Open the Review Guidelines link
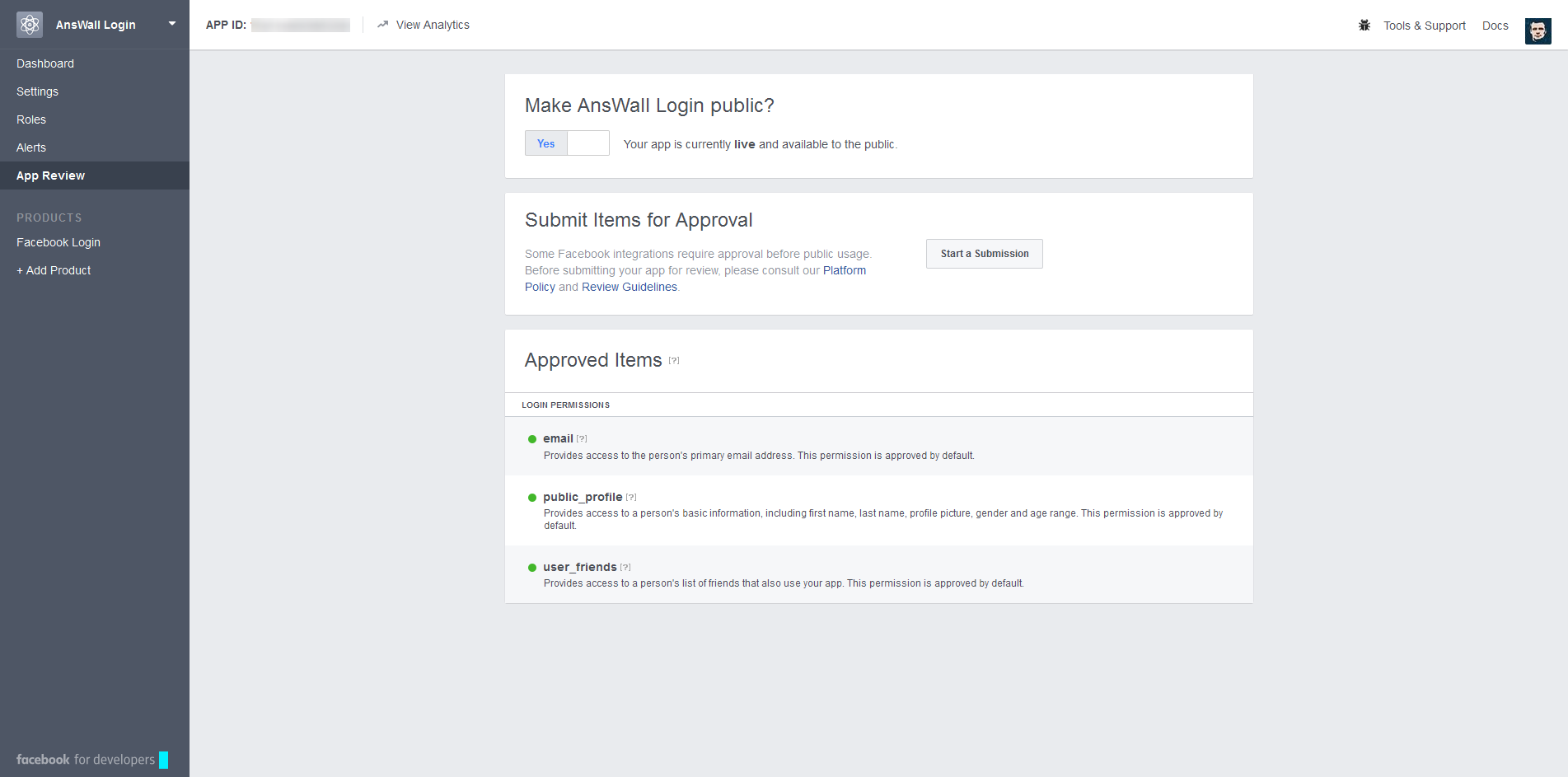Viewport: 1568px width, 777px height. pos(630,287)
